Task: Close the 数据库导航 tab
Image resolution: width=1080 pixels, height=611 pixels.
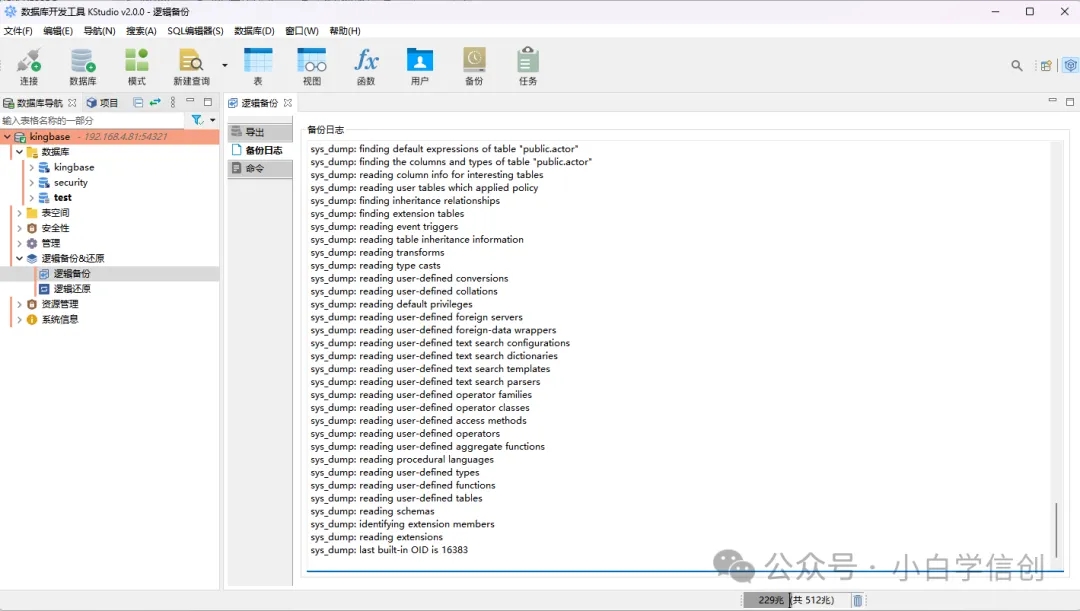Action: coord(72,103)
